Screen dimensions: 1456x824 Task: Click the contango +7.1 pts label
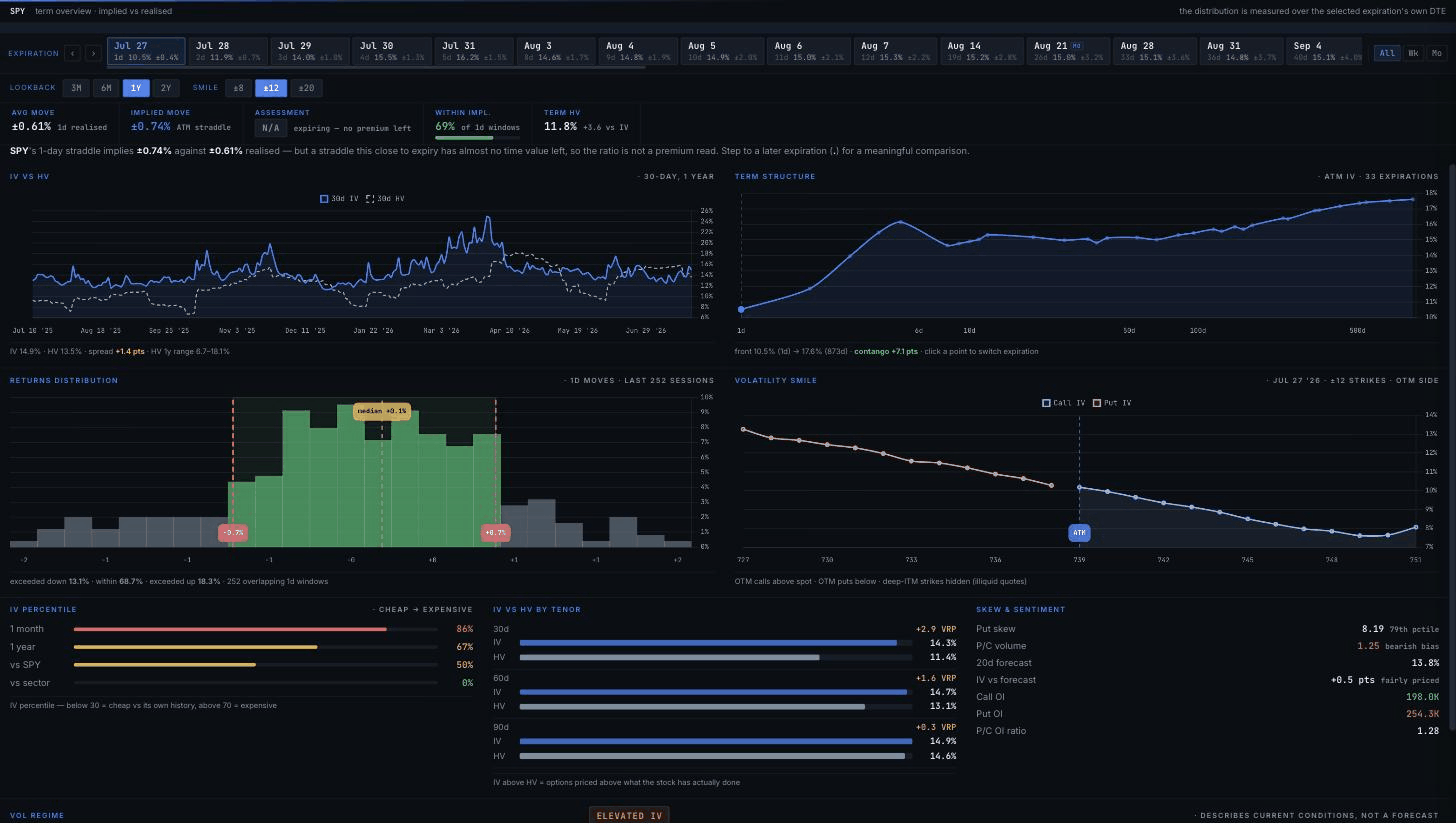[x=885, y=352]
